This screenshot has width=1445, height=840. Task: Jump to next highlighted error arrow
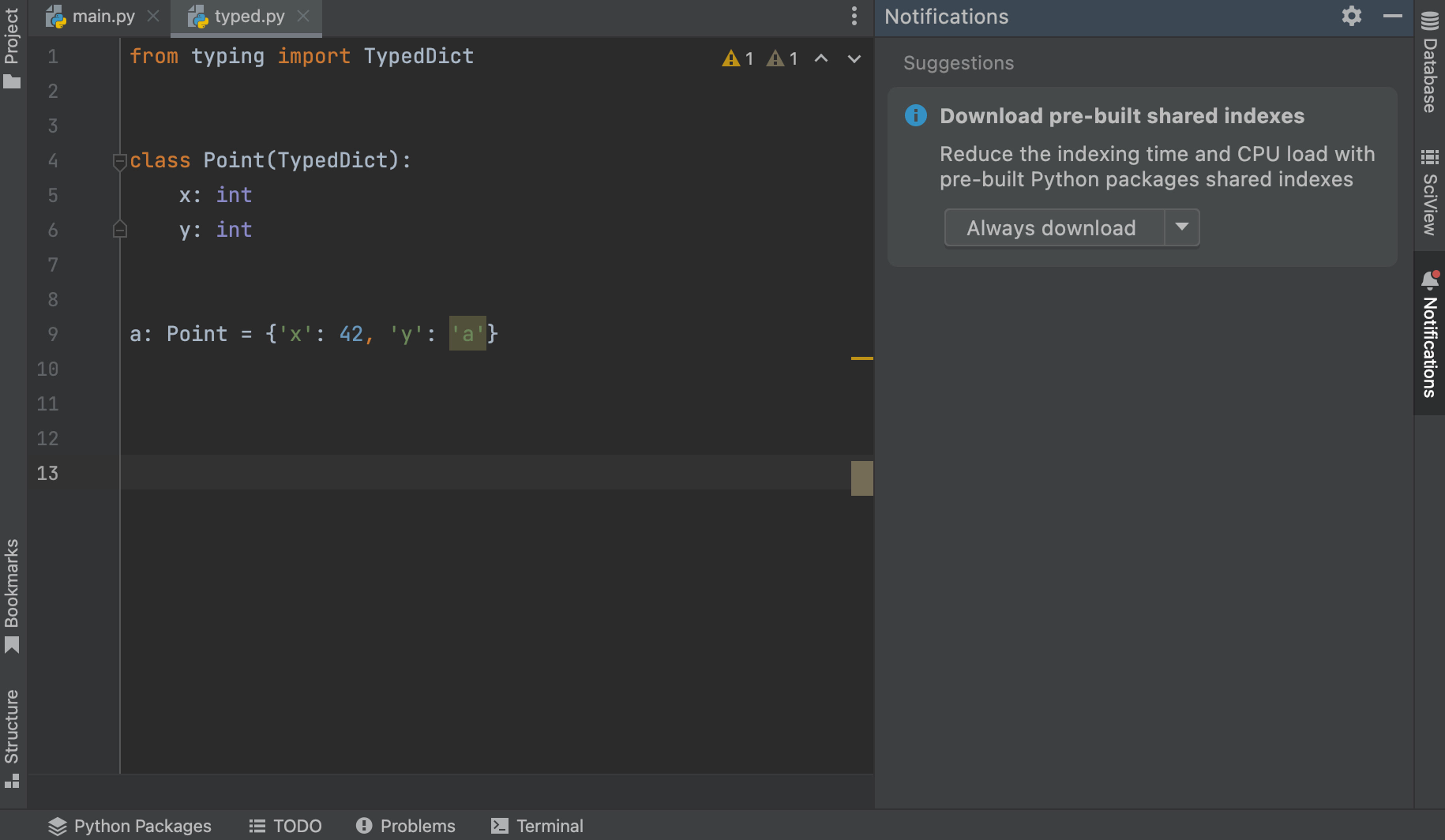click(854, 58)
